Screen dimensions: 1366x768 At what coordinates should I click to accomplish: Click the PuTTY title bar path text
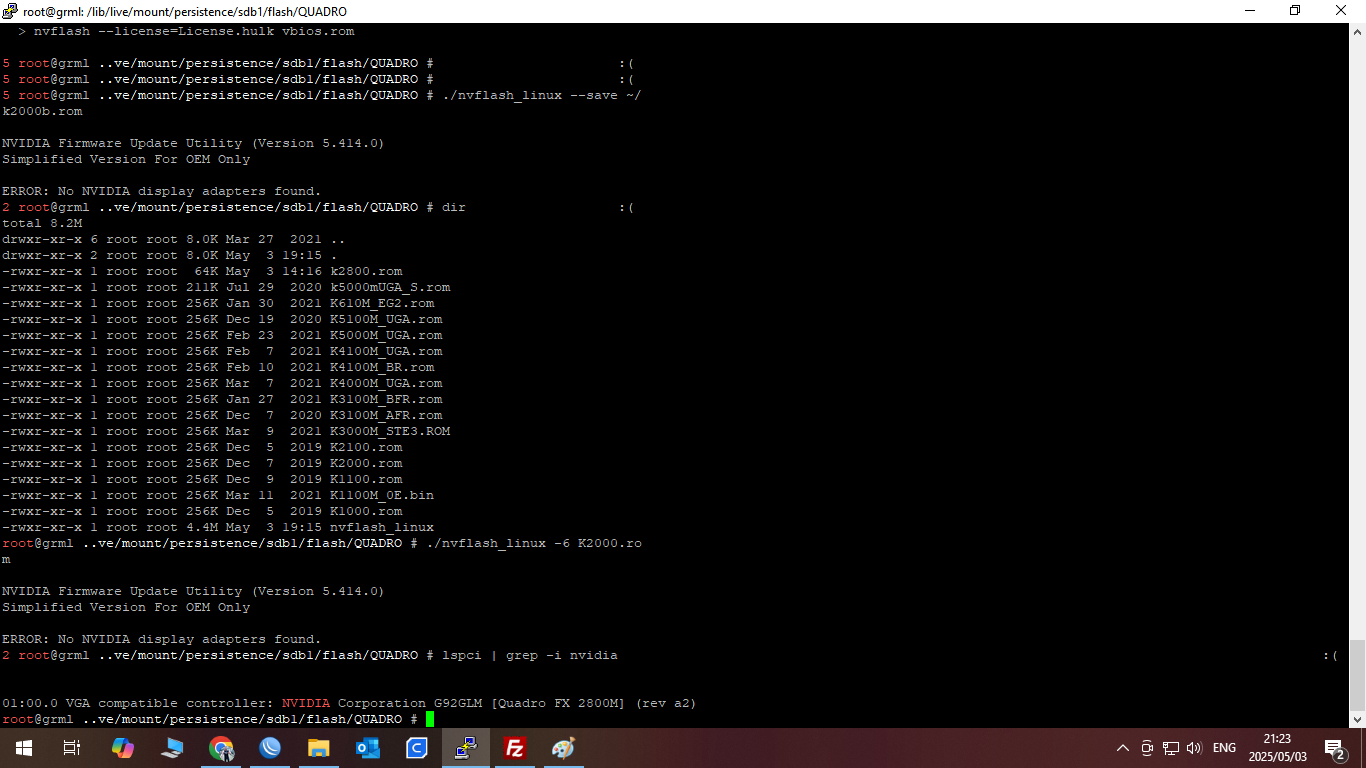pyautogui.click(x=187, y=11)
